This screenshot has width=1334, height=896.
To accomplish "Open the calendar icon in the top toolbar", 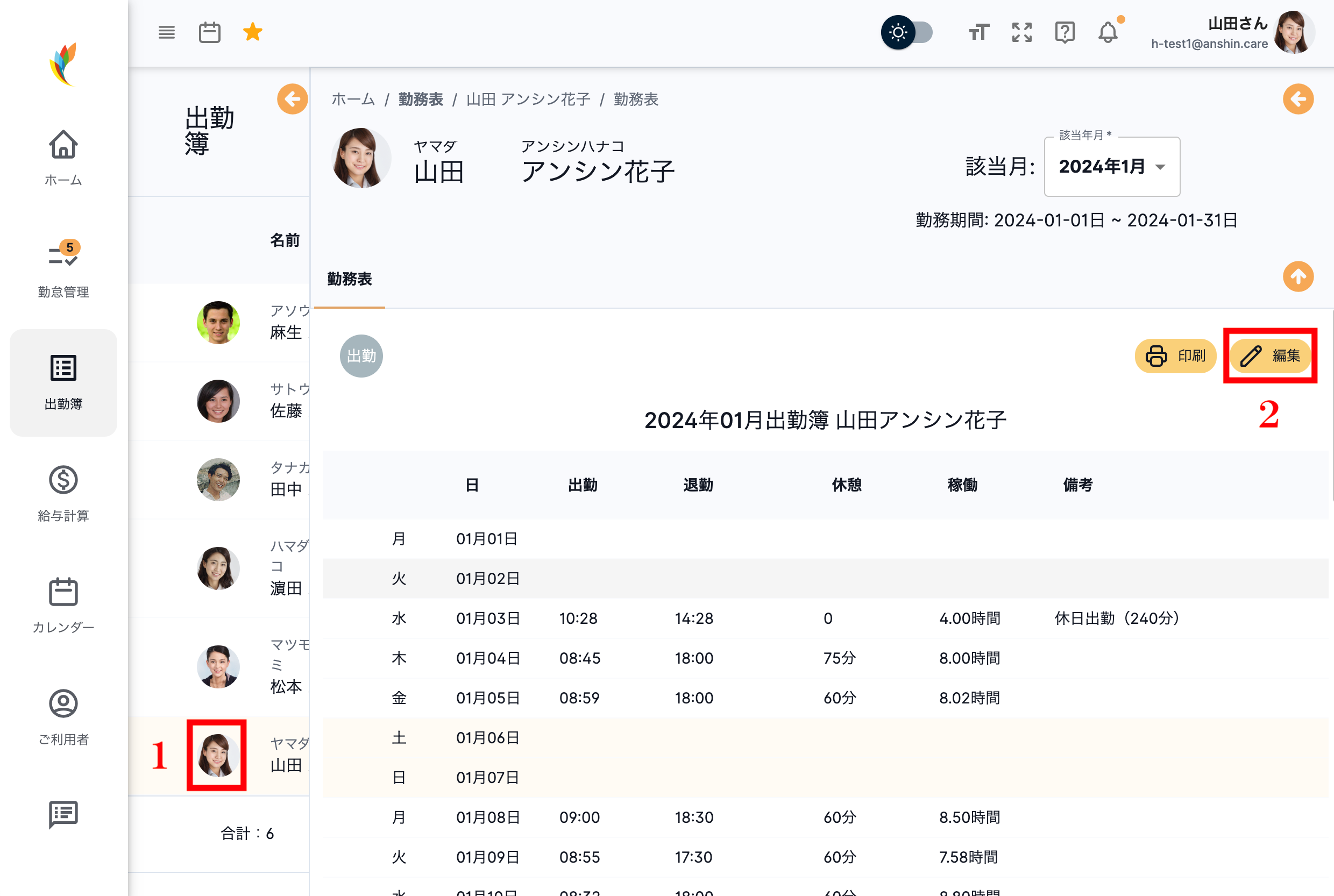I will tap(209, 33).
